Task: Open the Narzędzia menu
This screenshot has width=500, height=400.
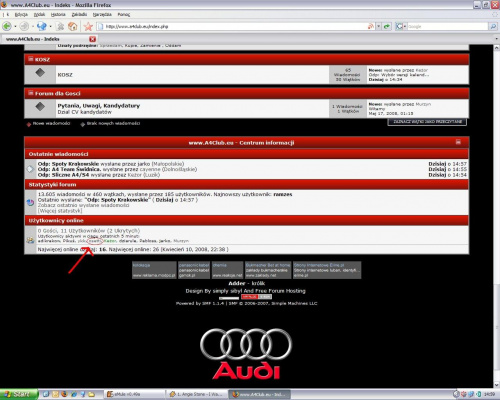Action: (102, 14)
